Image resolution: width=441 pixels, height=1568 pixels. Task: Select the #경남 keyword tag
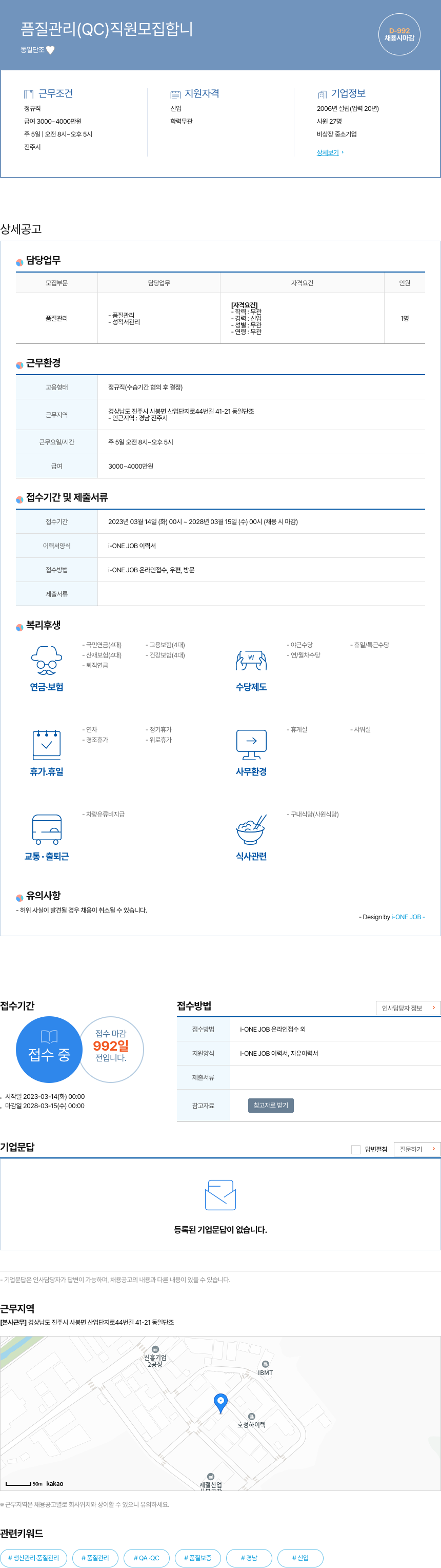[249, 1558]
